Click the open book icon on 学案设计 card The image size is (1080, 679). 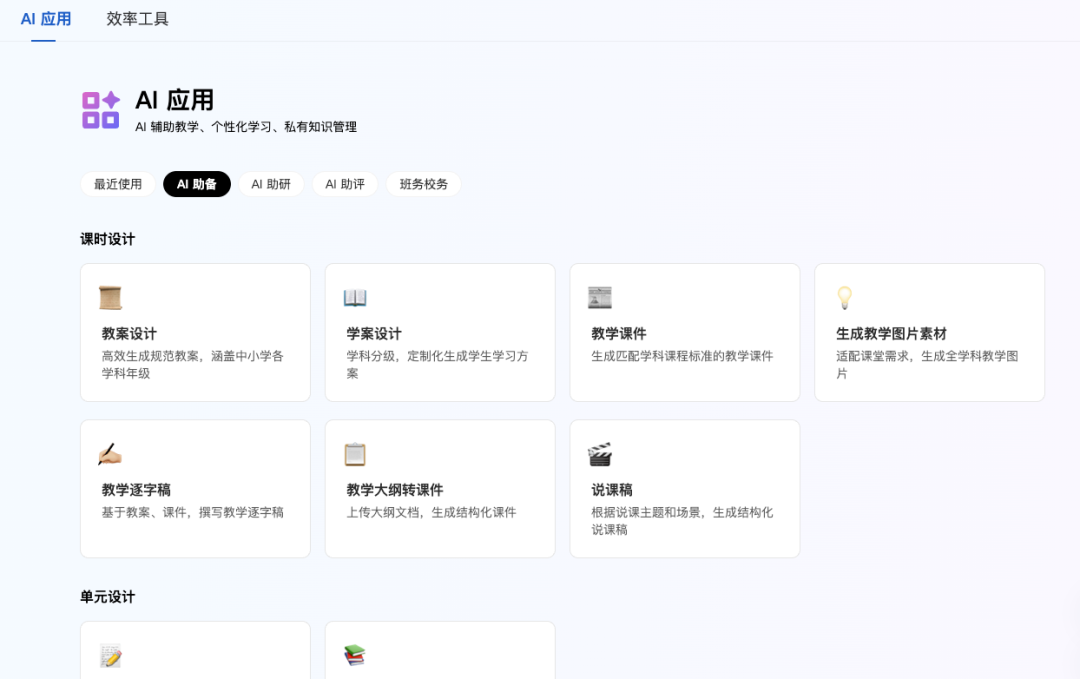tap(355, 296)
